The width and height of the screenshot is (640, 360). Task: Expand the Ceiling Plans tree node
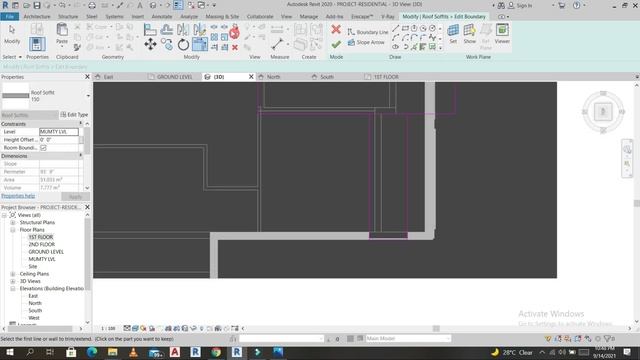13,274
